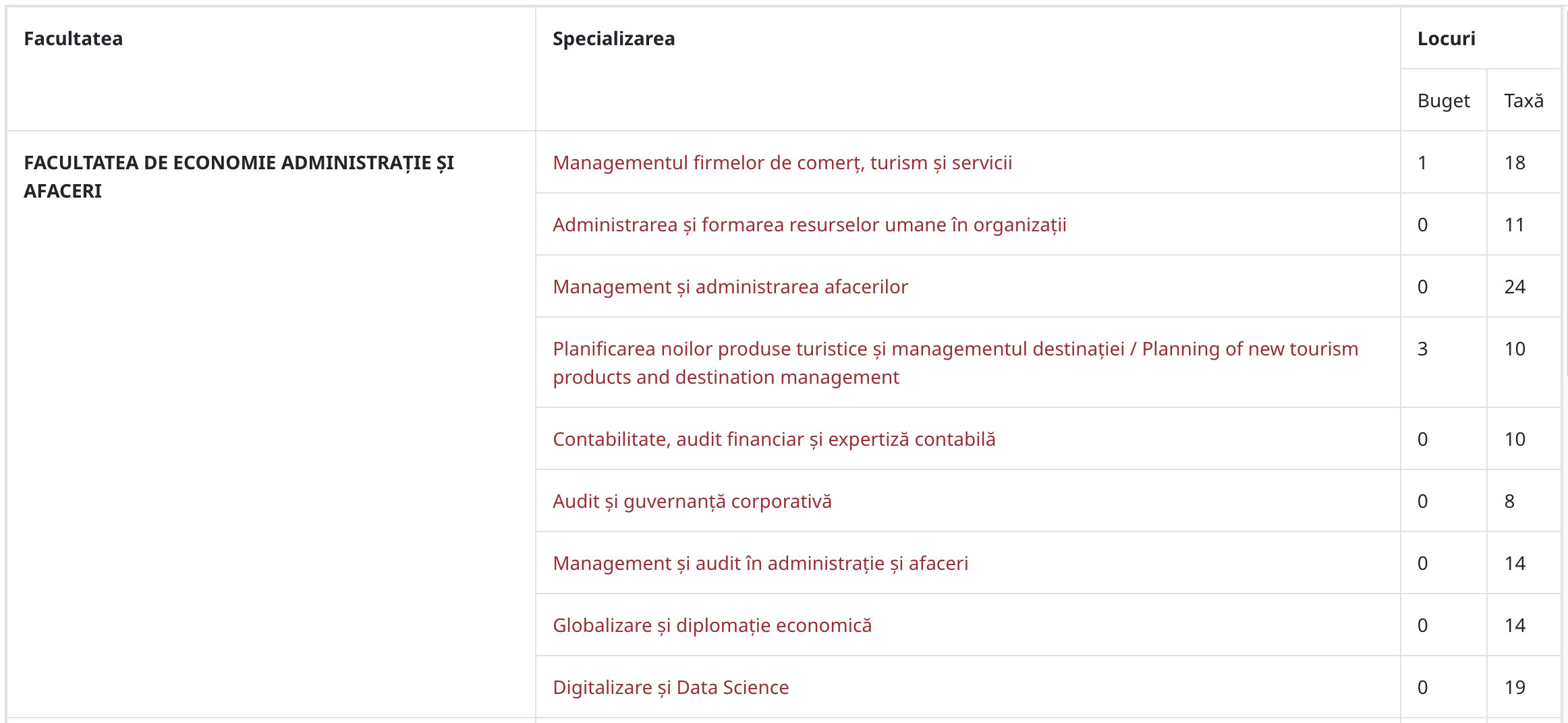Click Taxă value 24 for Management și administrarea
This screenshot has height=723, width=1568.
(x=1514, y=287)
